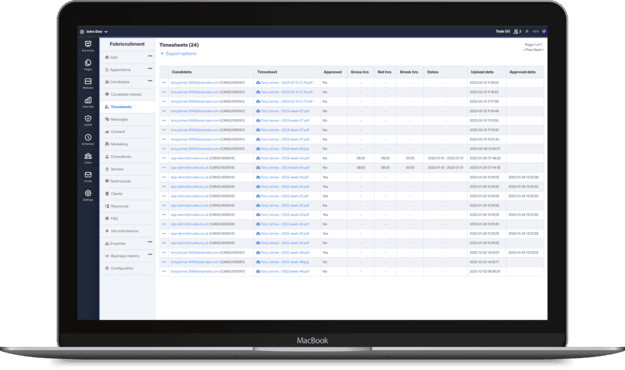Viewport: 625px width, 370px height.
Task: Expand the Jobs submenu dots
Action: pyautogui.click(x=150, y=56)
